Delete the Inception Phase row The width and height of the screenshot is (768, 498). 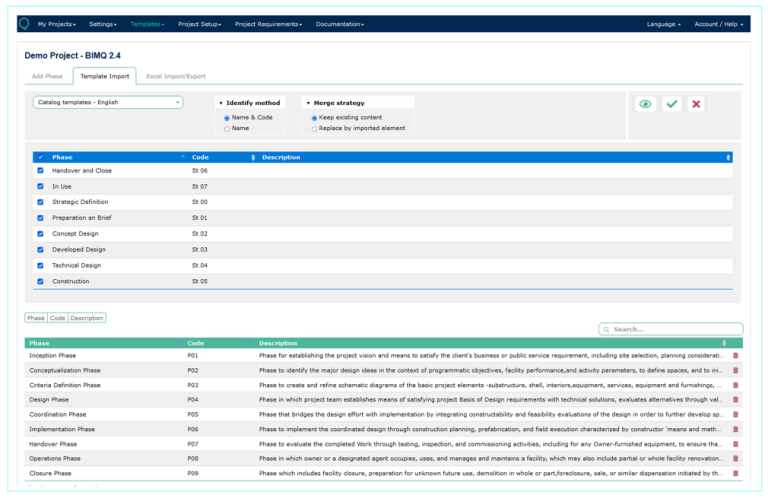(735, 356)
